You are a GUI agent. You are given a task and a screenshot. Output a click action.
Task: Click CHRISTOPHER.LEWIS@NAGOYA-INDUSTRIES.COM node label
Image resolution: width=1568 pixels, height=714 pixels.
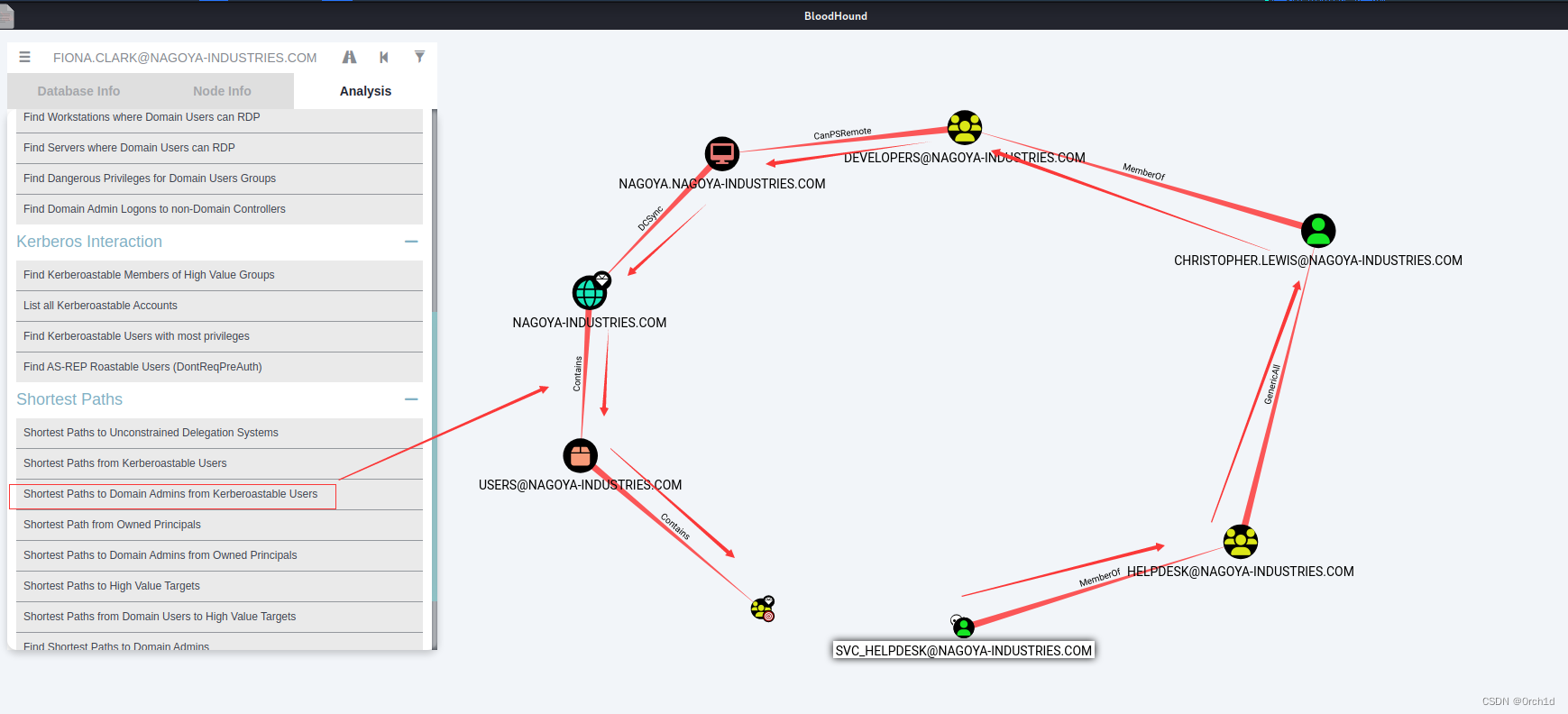pyautogui.click(x=1318, y=261)
